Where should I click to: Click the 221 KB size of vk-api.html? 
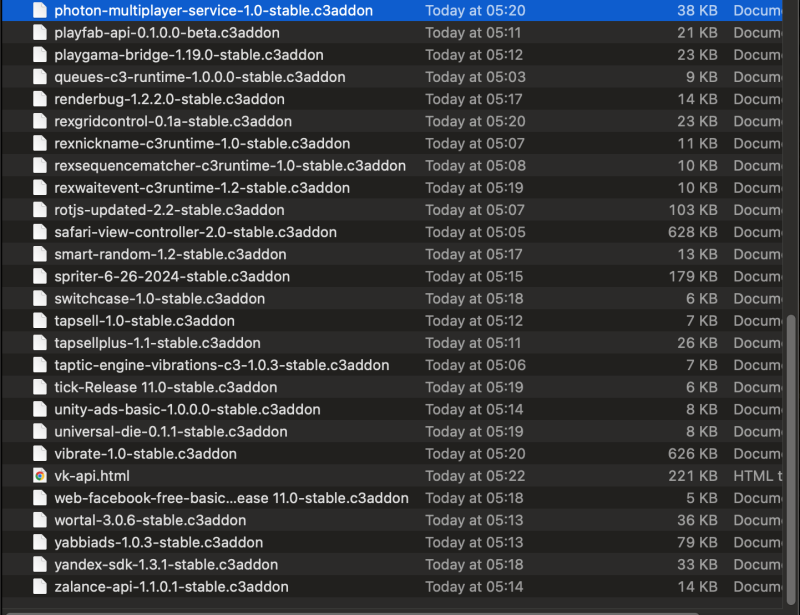[692, 476]
